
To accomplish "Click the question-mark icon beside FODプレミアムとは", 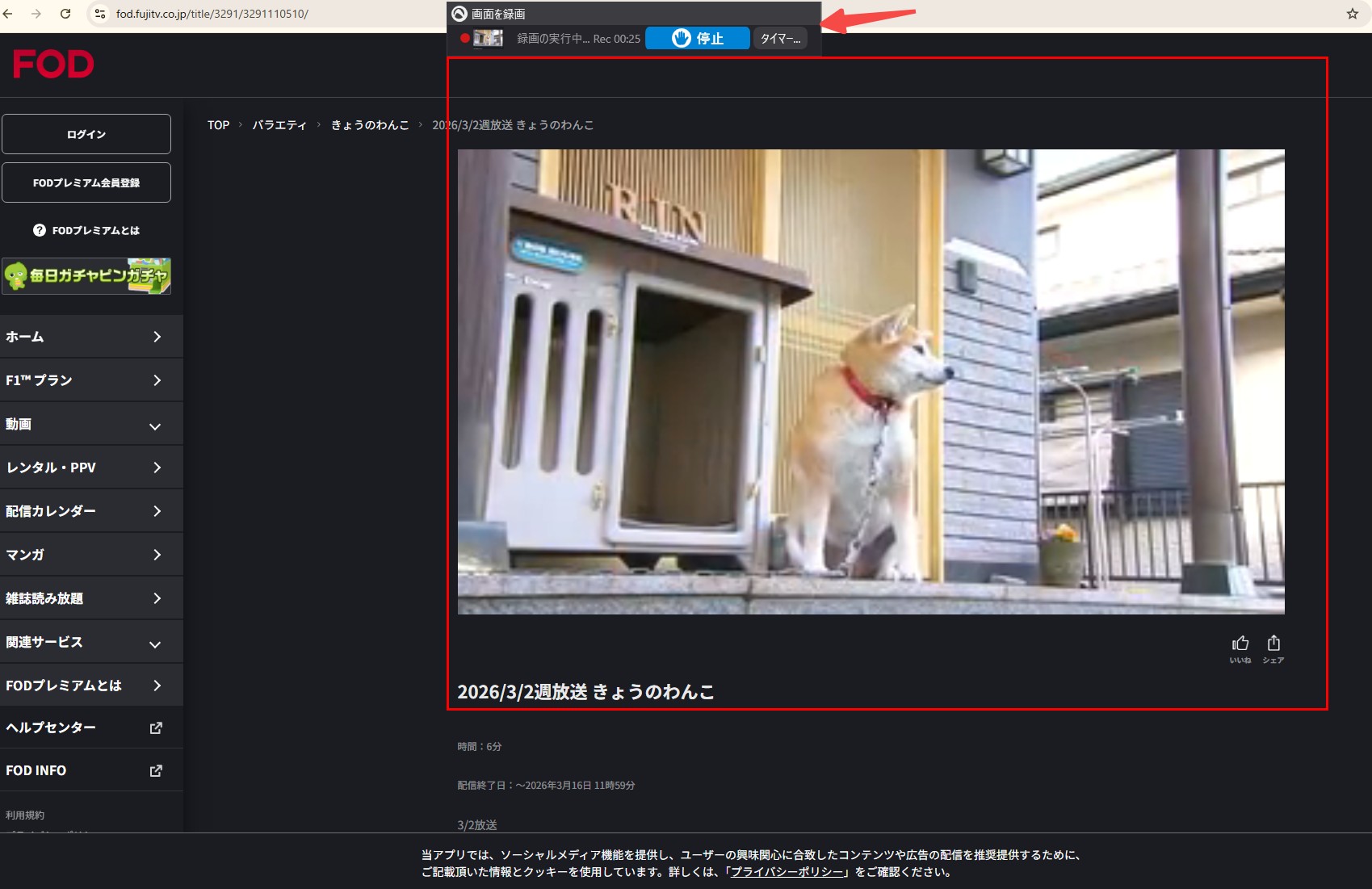I will [40, 230].
